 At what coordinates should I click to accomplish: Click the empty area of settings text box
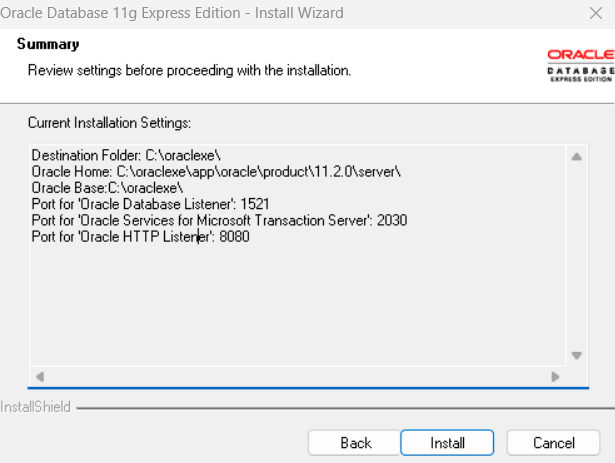[298, 306]
